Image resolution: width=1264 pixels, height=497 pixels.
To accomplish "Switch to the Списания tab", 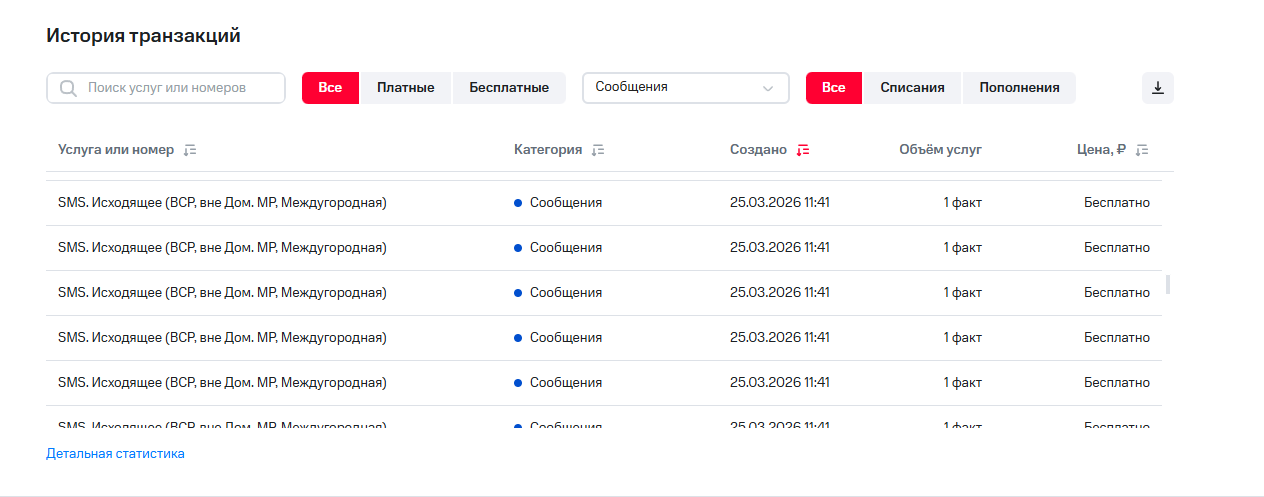I will point(912,88).
